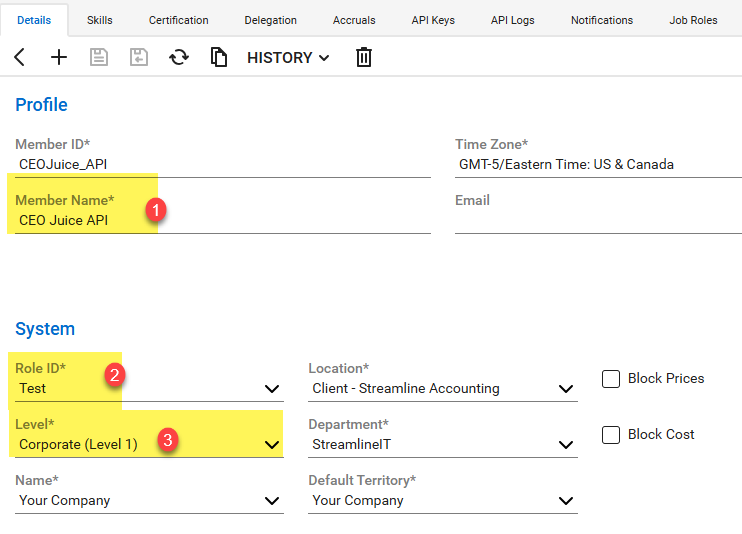742x534 pixels.
Task: Go to the API Keys tab
Action: click(433, 20)
